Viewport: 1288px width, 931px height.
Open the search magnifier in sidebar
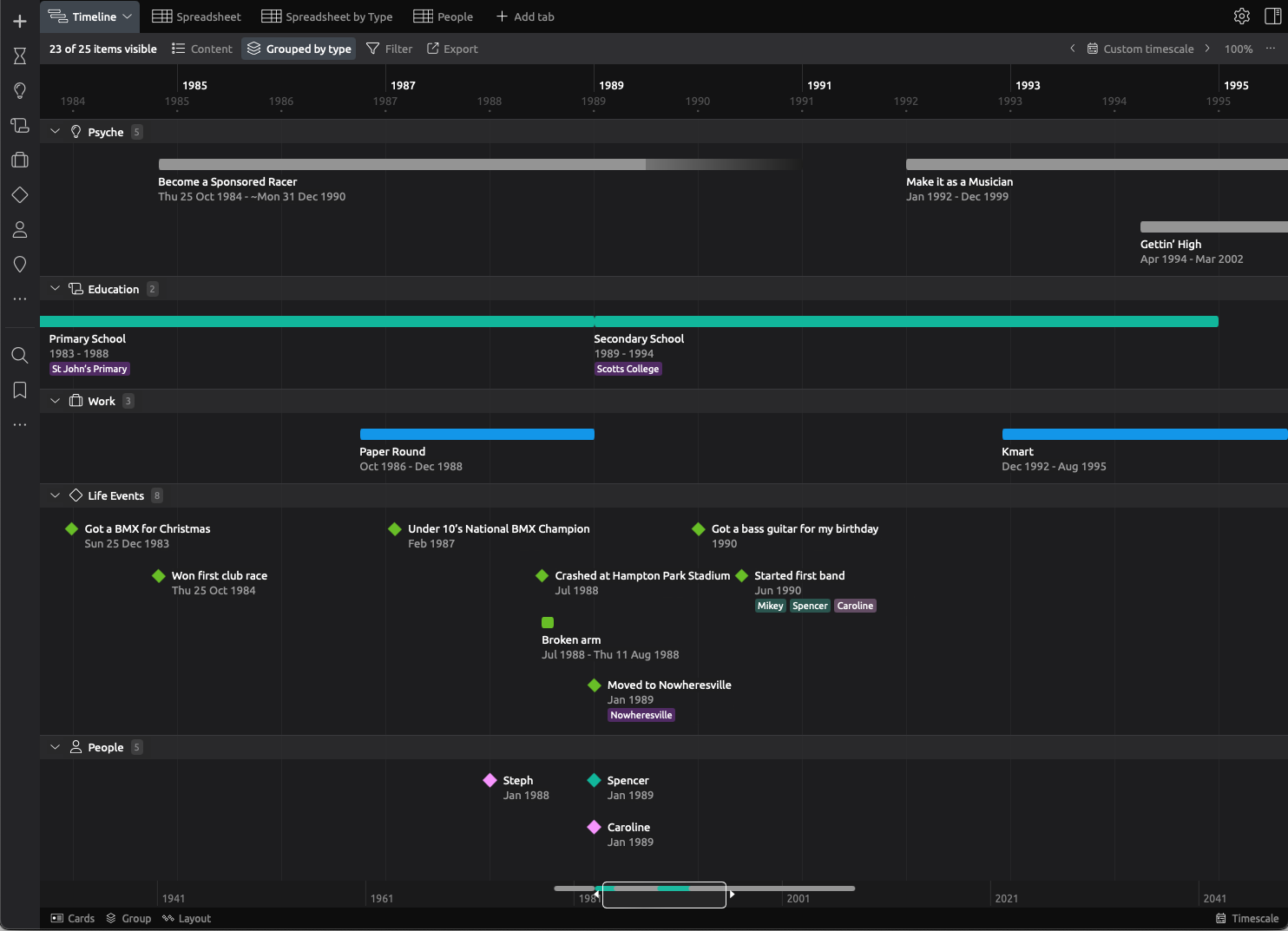tap(20, 355)
